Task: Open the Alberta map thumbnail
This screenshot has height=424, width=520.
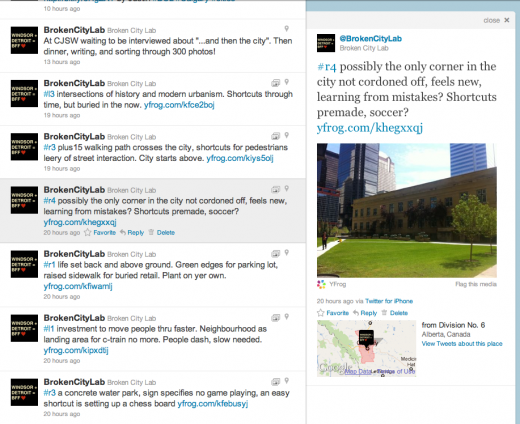Action: (366, 348)
